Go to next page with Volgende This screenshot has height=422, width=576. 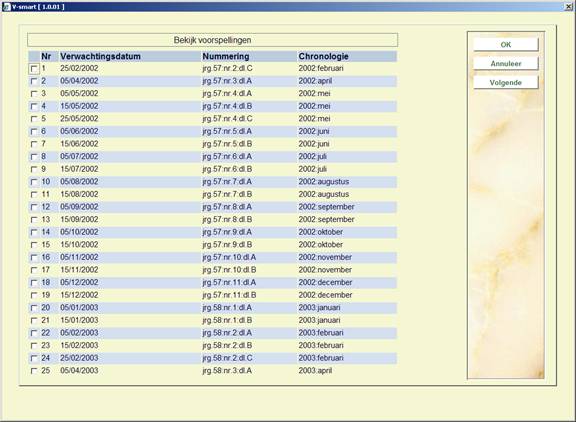506,83
